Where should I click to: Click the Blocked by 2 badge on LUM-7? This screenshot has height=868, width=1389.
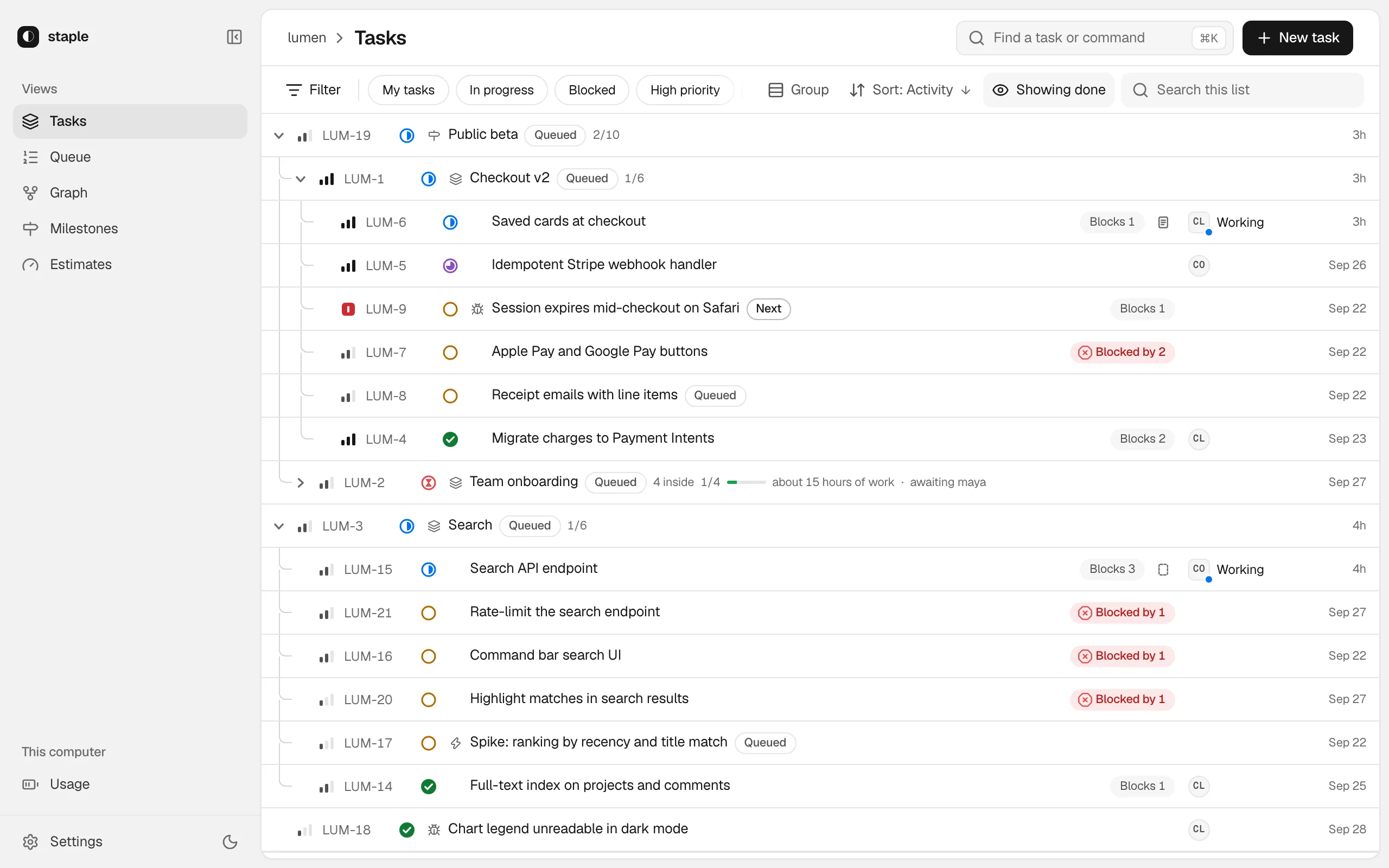click(x=1122, y=353)
